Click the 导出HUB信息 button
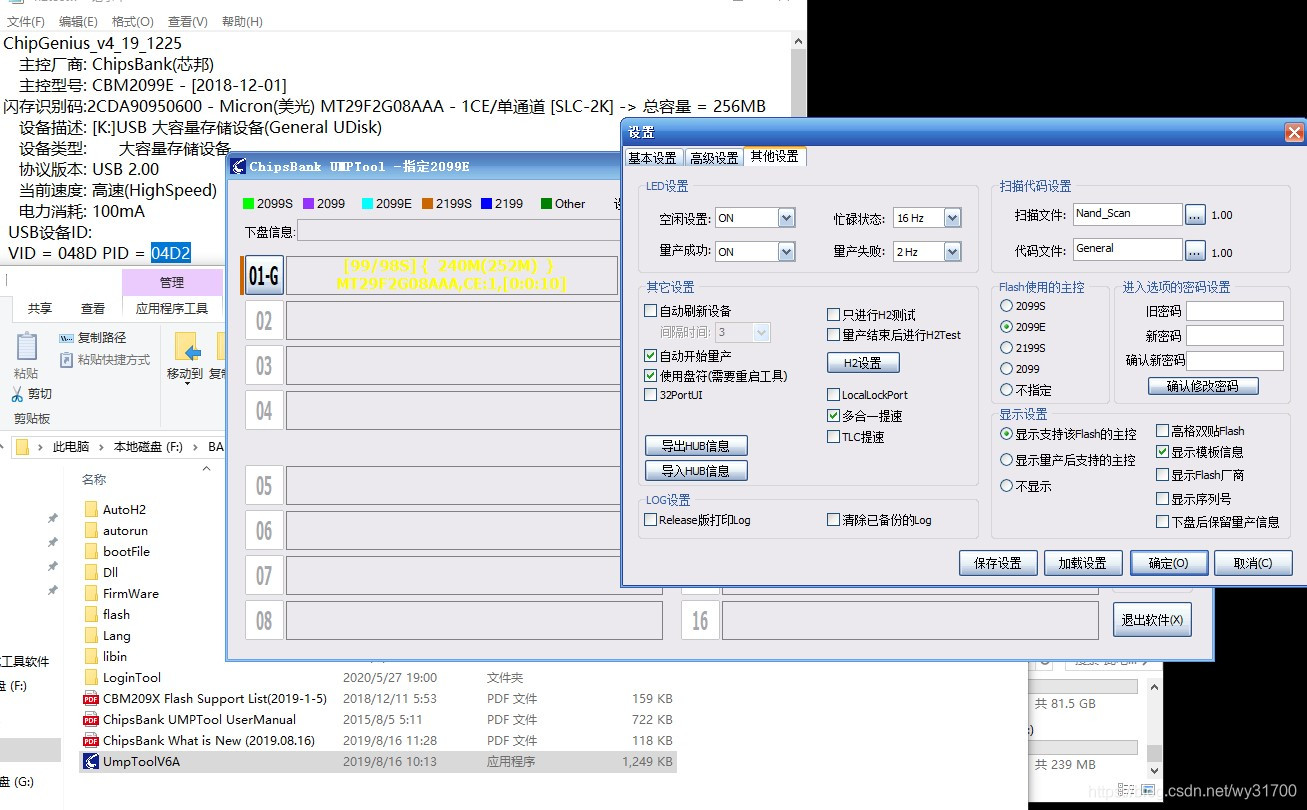 pyautogui.click(x=696, y=446)
